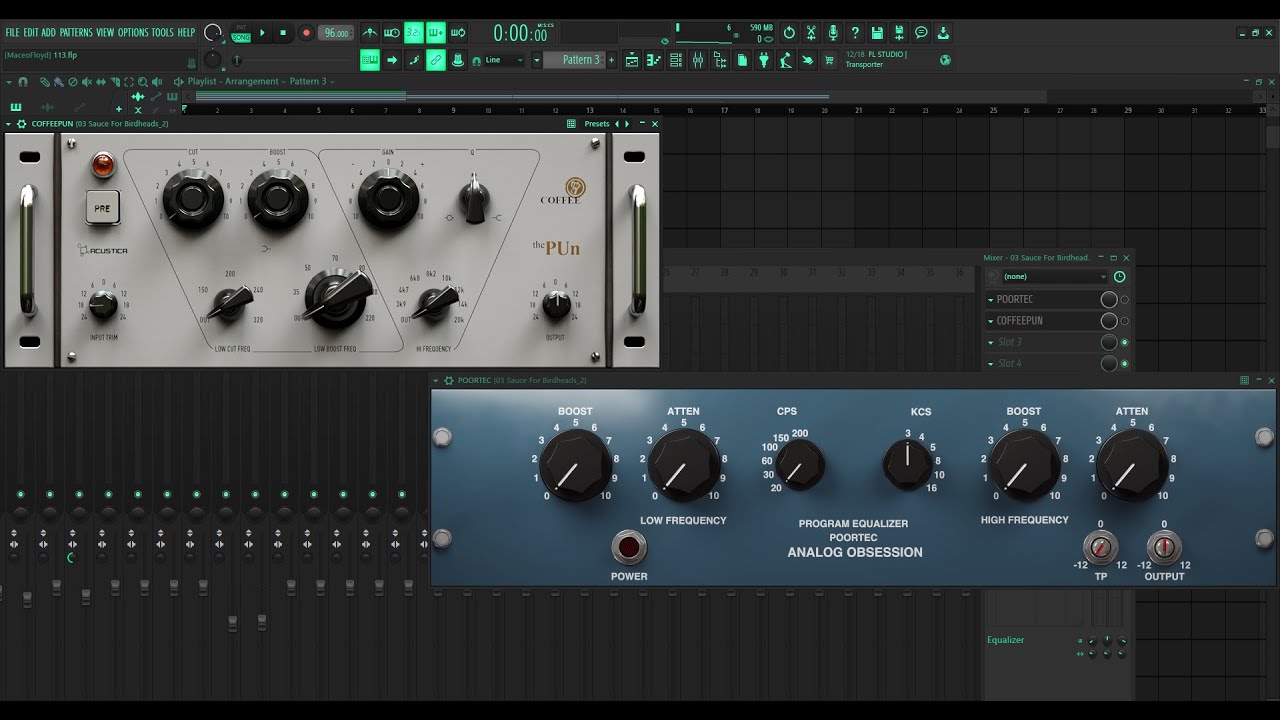
Task: Open the PATTERNS menu
Action: [x=76, y=32]
